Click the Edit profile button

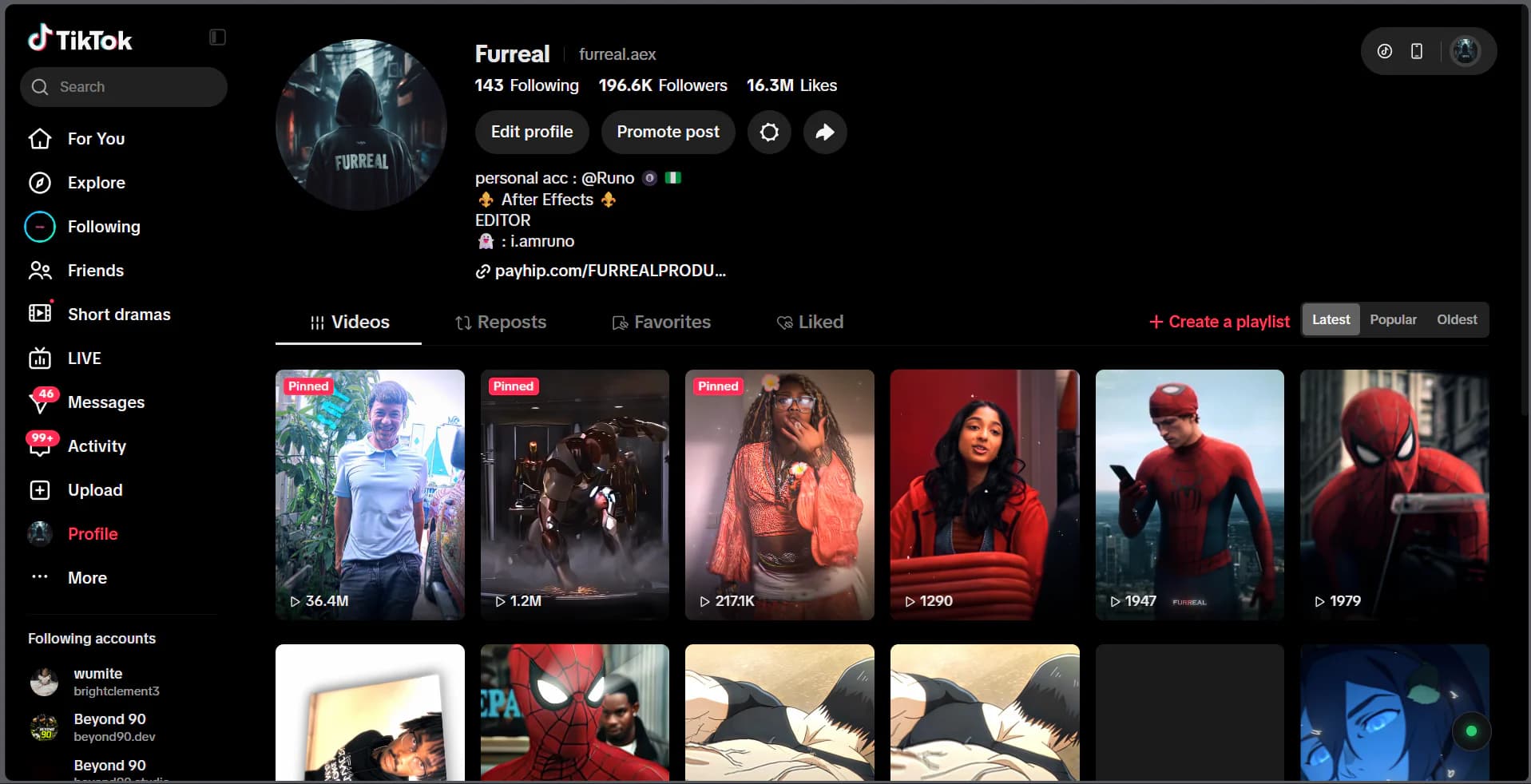pyautogui.click(x=532, y=132)
